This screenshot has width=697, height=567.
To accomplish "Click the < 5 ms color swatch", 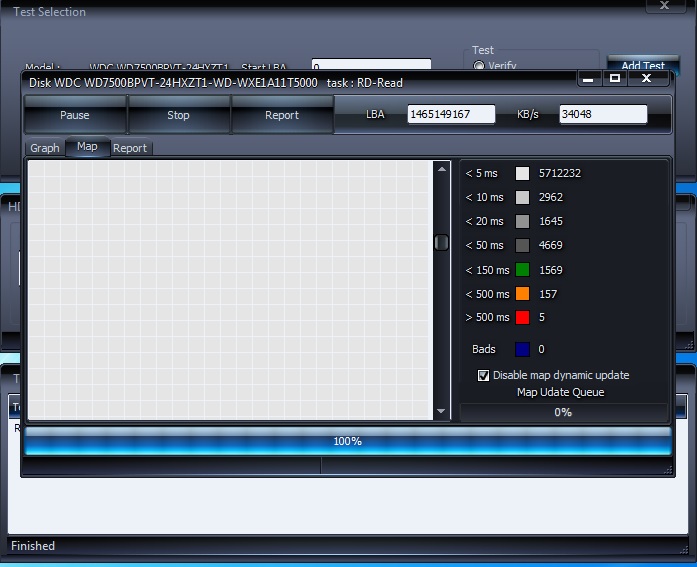I will (x=522, y=173).
